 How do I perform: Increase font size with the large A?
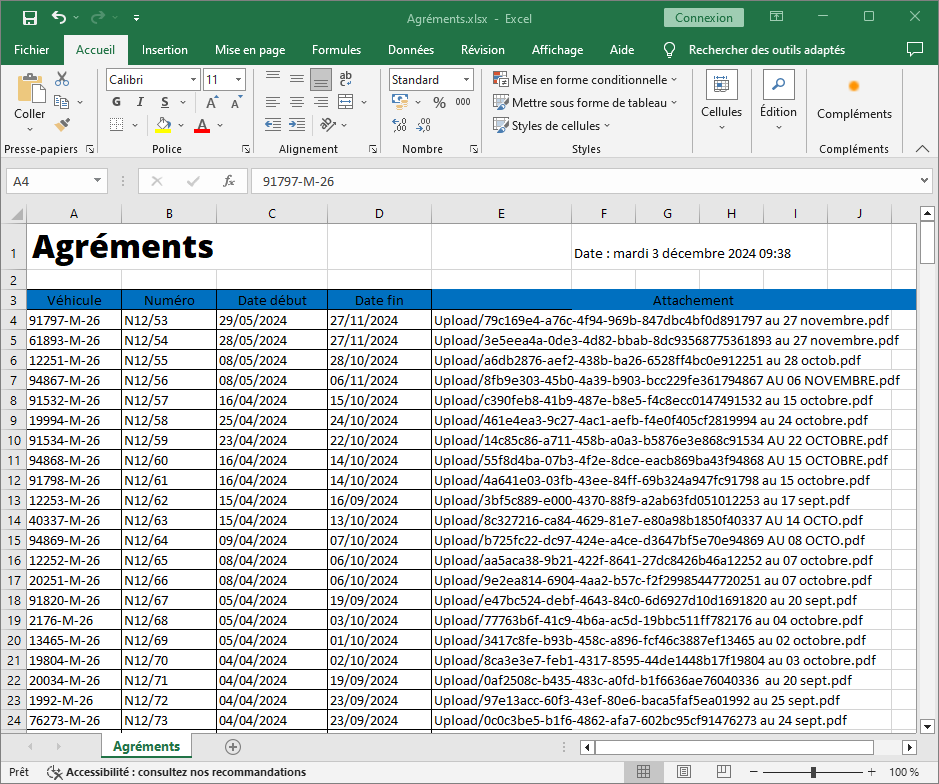click(211, 102)
